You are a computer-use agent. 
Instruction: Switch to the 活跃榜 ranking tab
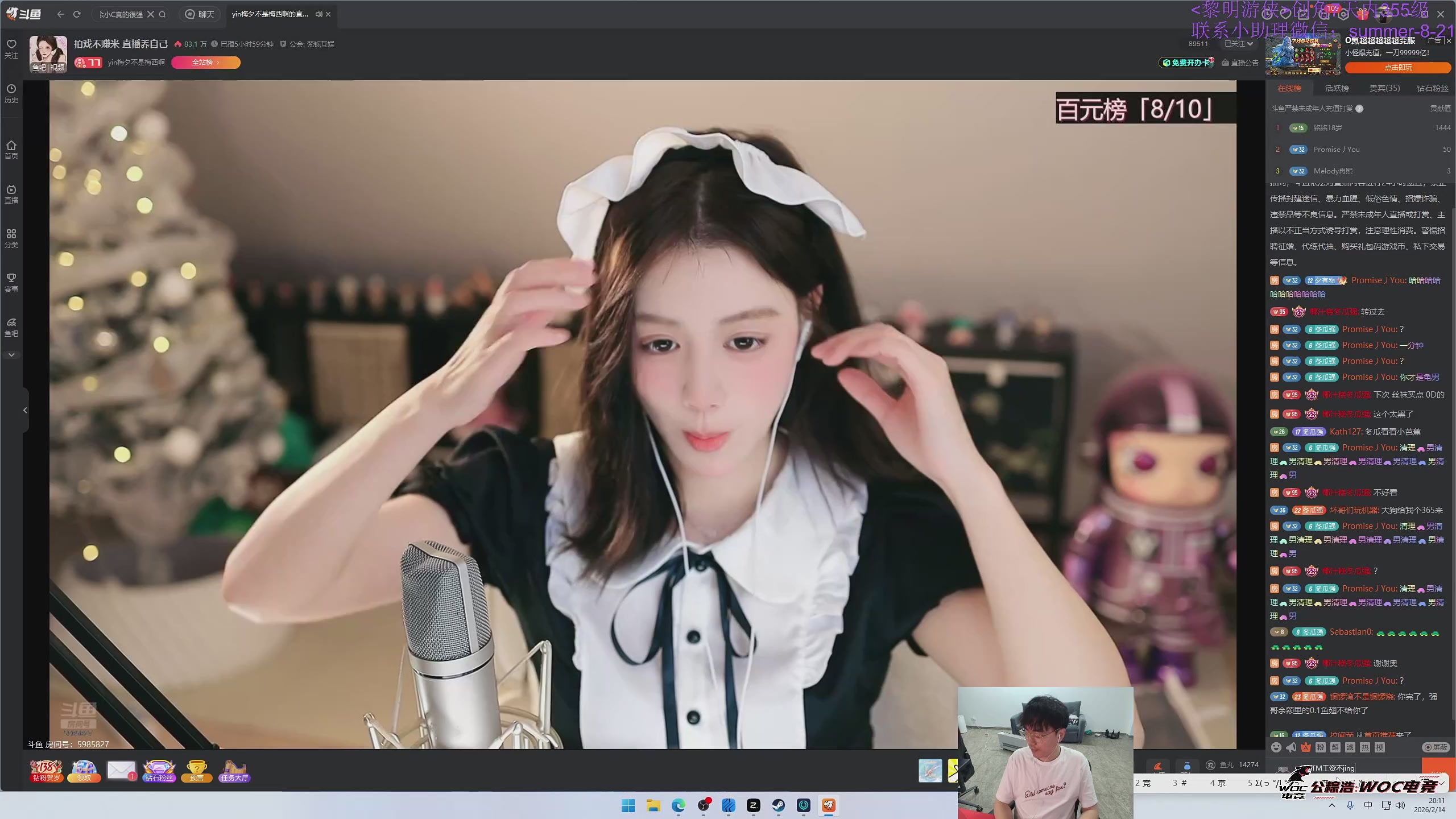tap(1337, 88)
